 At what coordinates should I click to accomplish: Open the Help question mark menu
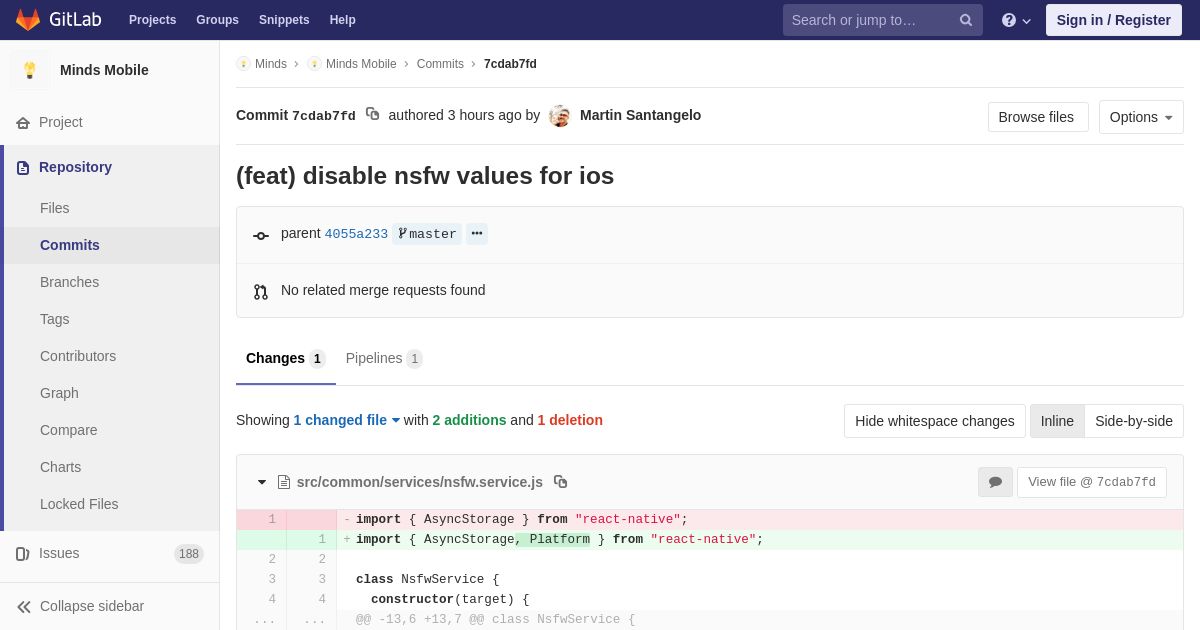pos(1015,20)
